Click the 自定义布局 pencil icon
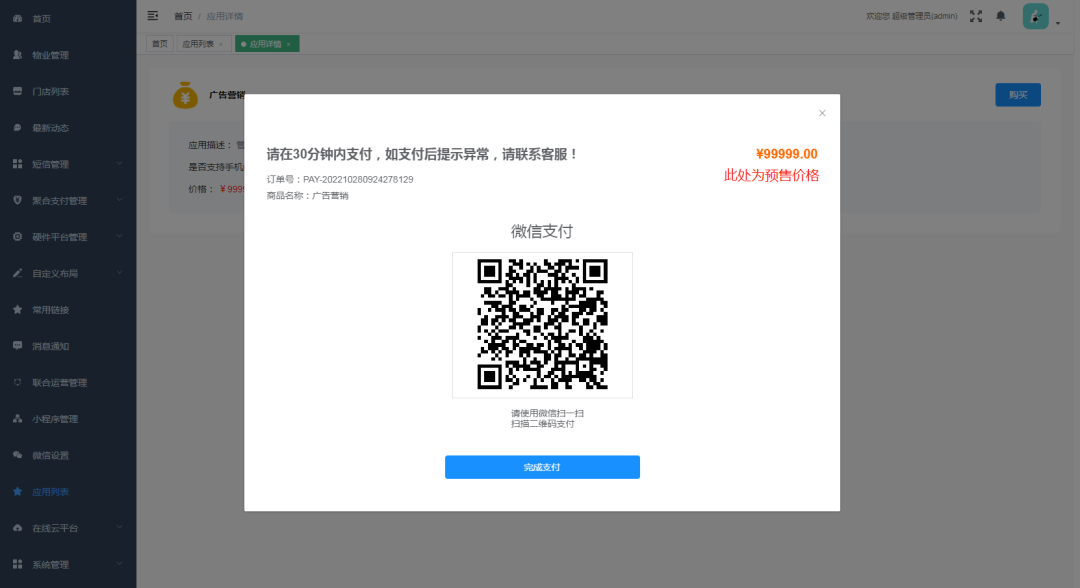The height and width of the screenshot is (588, 1080). [x=17, y=273]
